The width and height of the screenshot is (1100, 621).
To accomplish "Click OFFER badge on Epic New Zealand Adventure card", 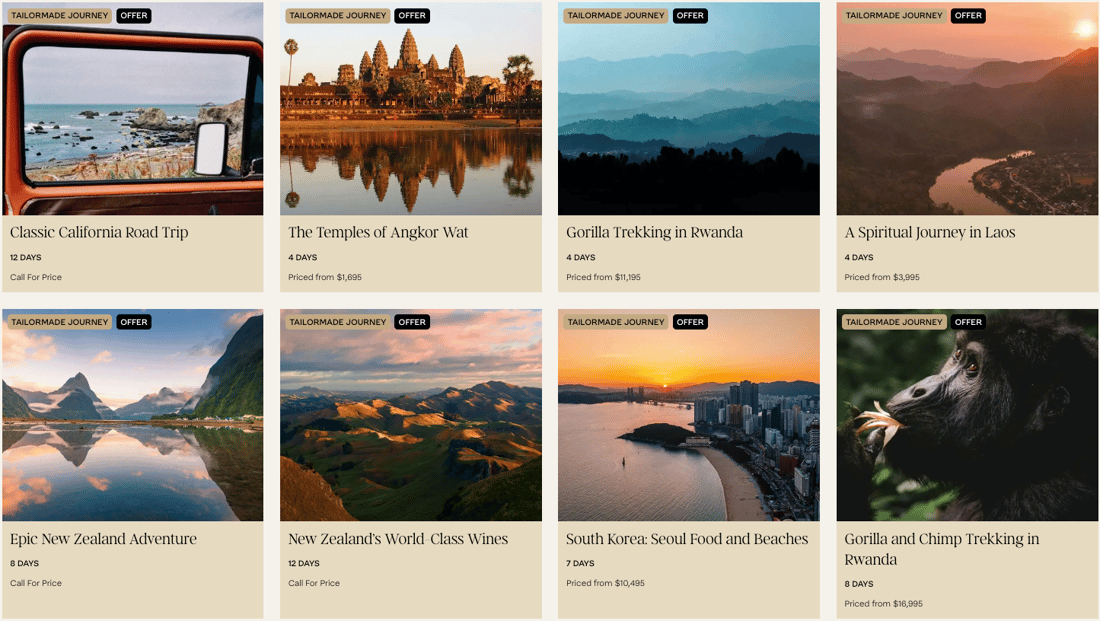I will (134, 322).
